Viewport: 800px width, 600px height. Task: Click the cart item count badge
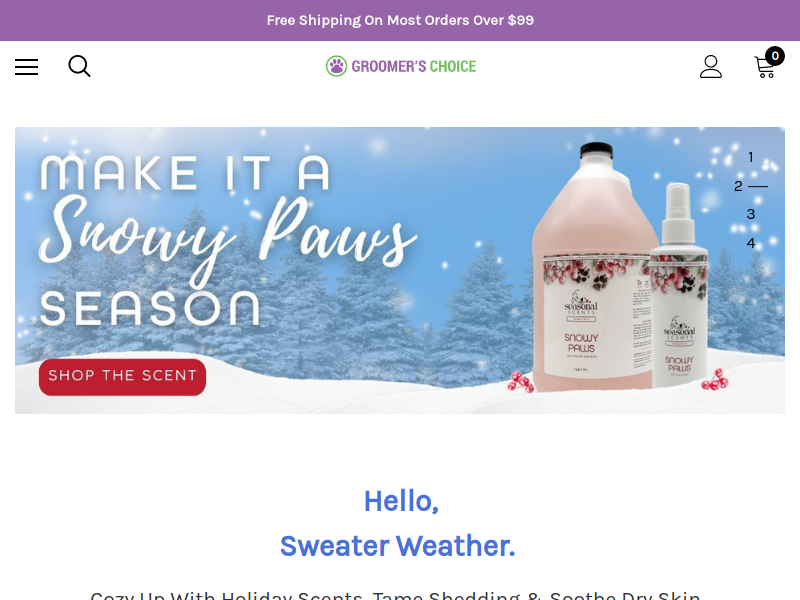775,56
